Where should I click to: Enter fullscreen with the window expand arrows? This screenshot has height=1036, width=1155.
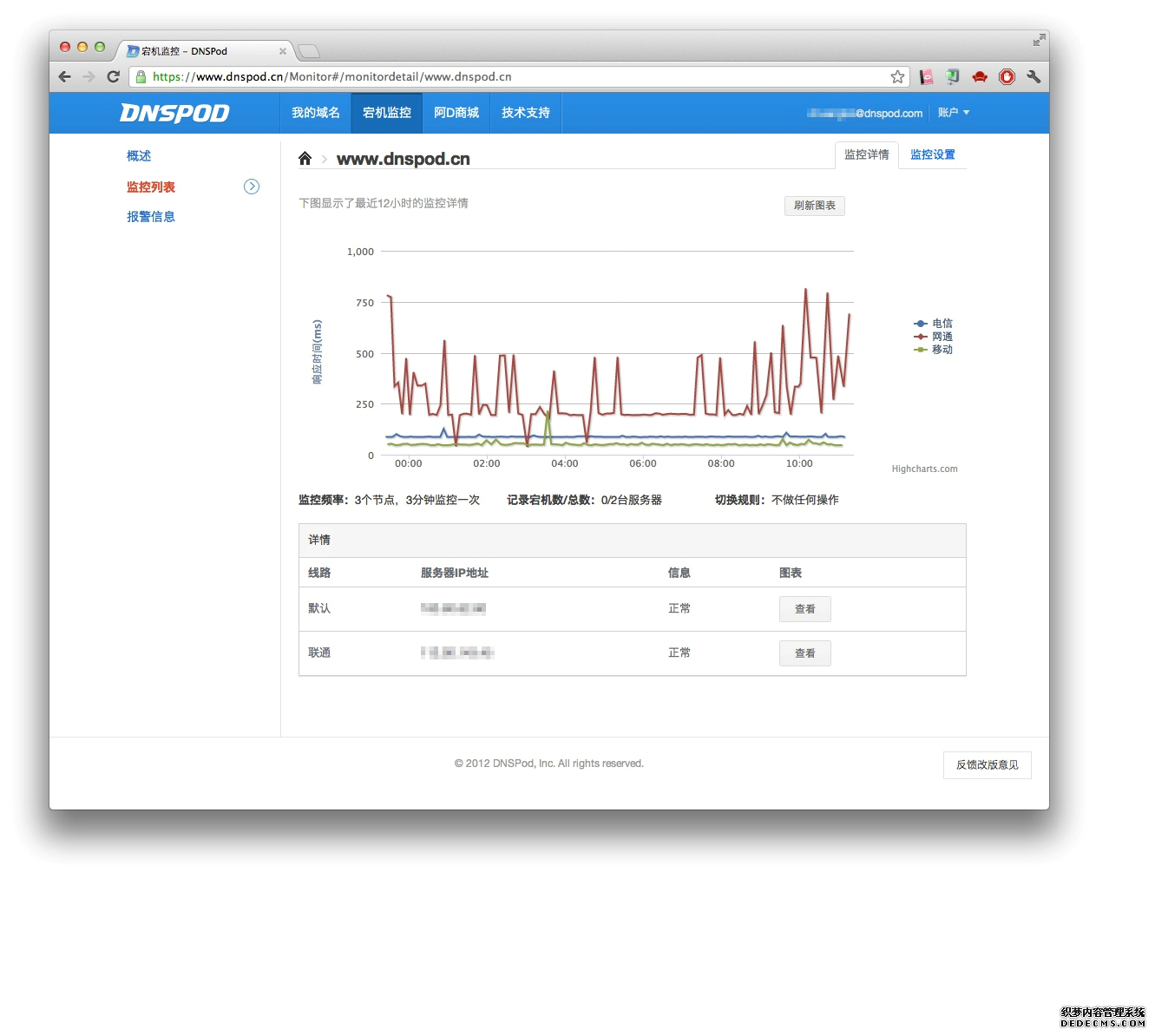coord(1039,40)
